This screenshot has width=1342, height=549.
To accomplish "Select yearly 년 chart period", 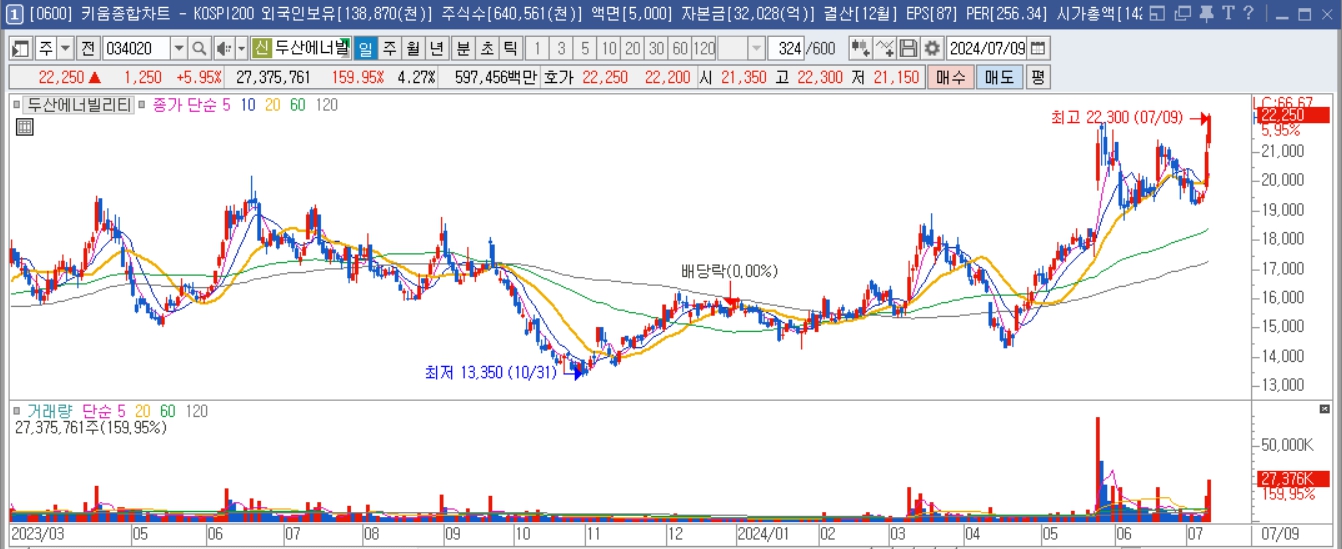I will [x=437, y=49].
